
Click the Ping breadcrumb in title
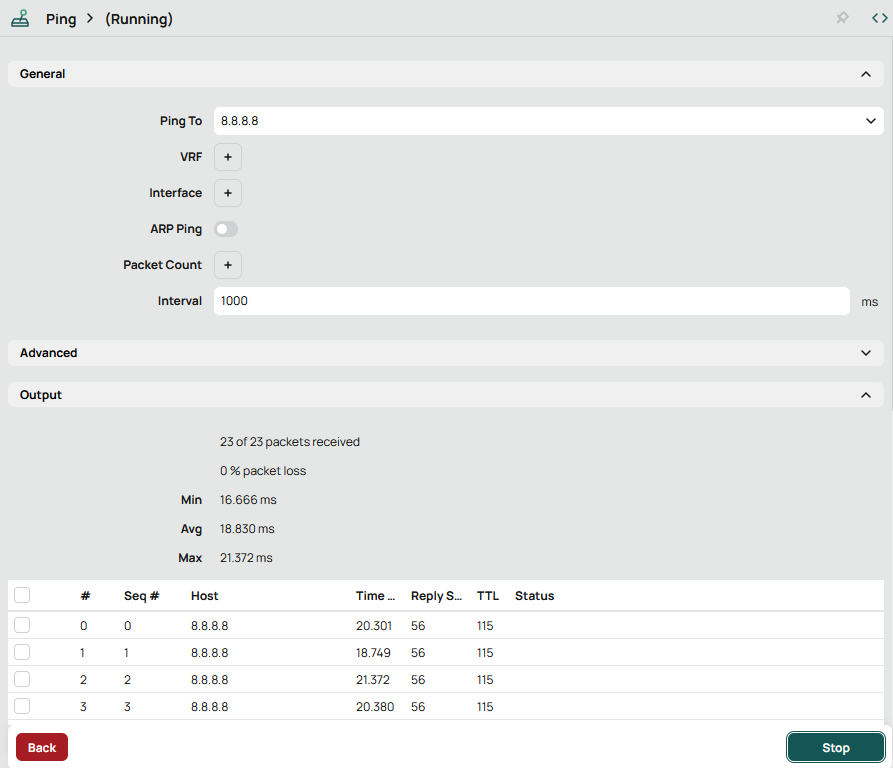tap(61, 19)
